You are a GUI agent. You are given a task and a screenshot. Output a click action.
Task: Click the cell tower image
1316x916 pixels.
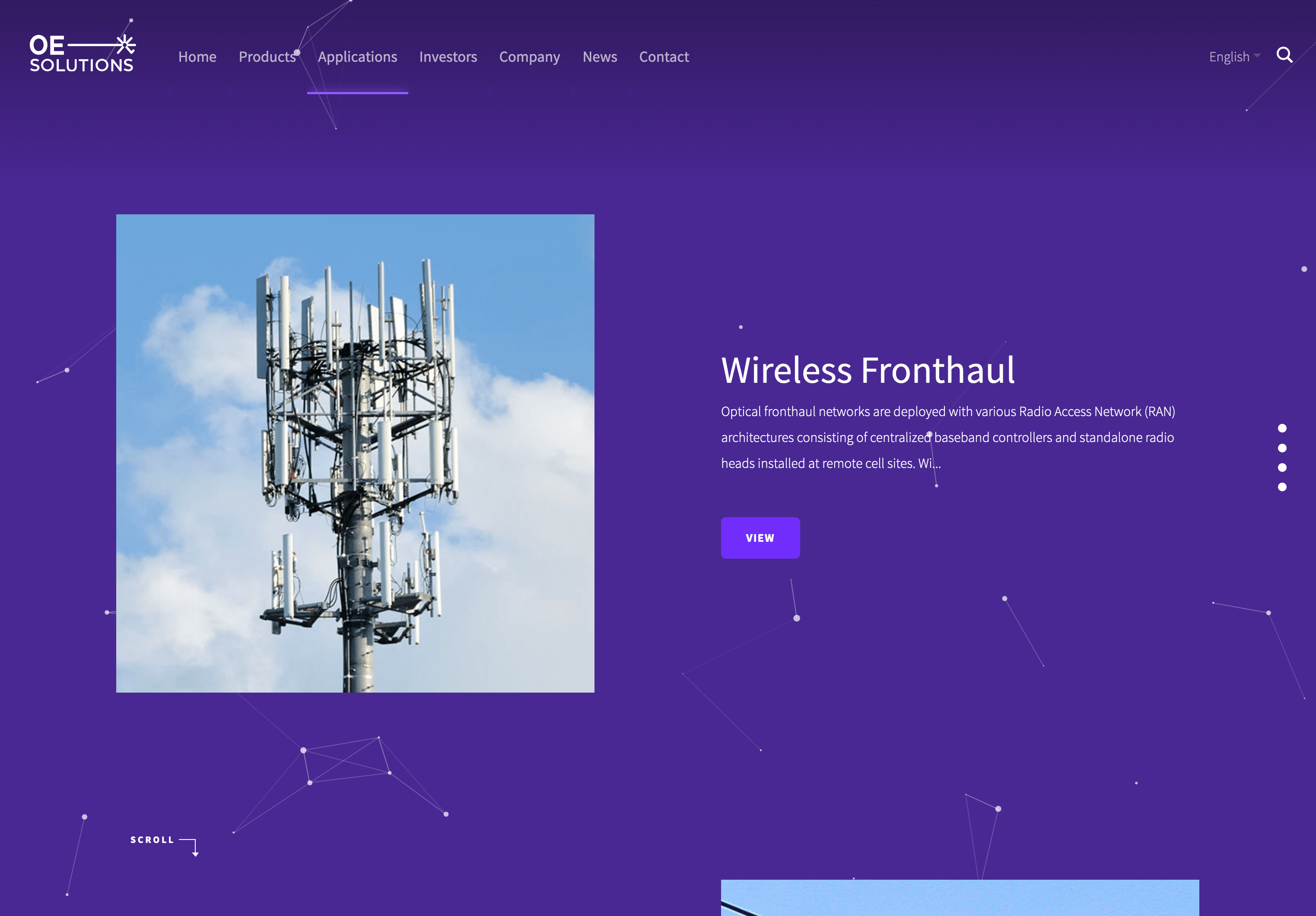[x=356, y=453]
